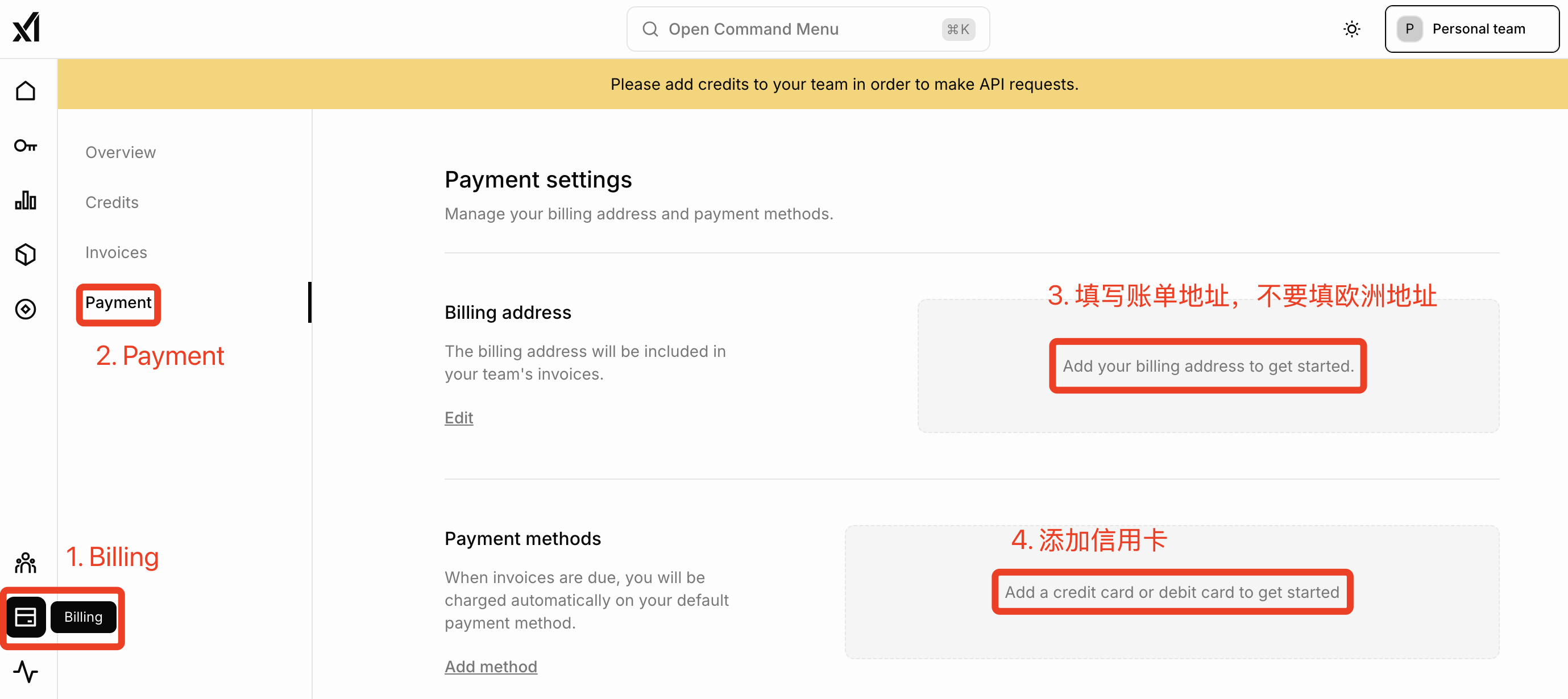This screenshot has height=699, width=1568.
Task: Open usage bar chart icon
Action: (x=26, y=200)
